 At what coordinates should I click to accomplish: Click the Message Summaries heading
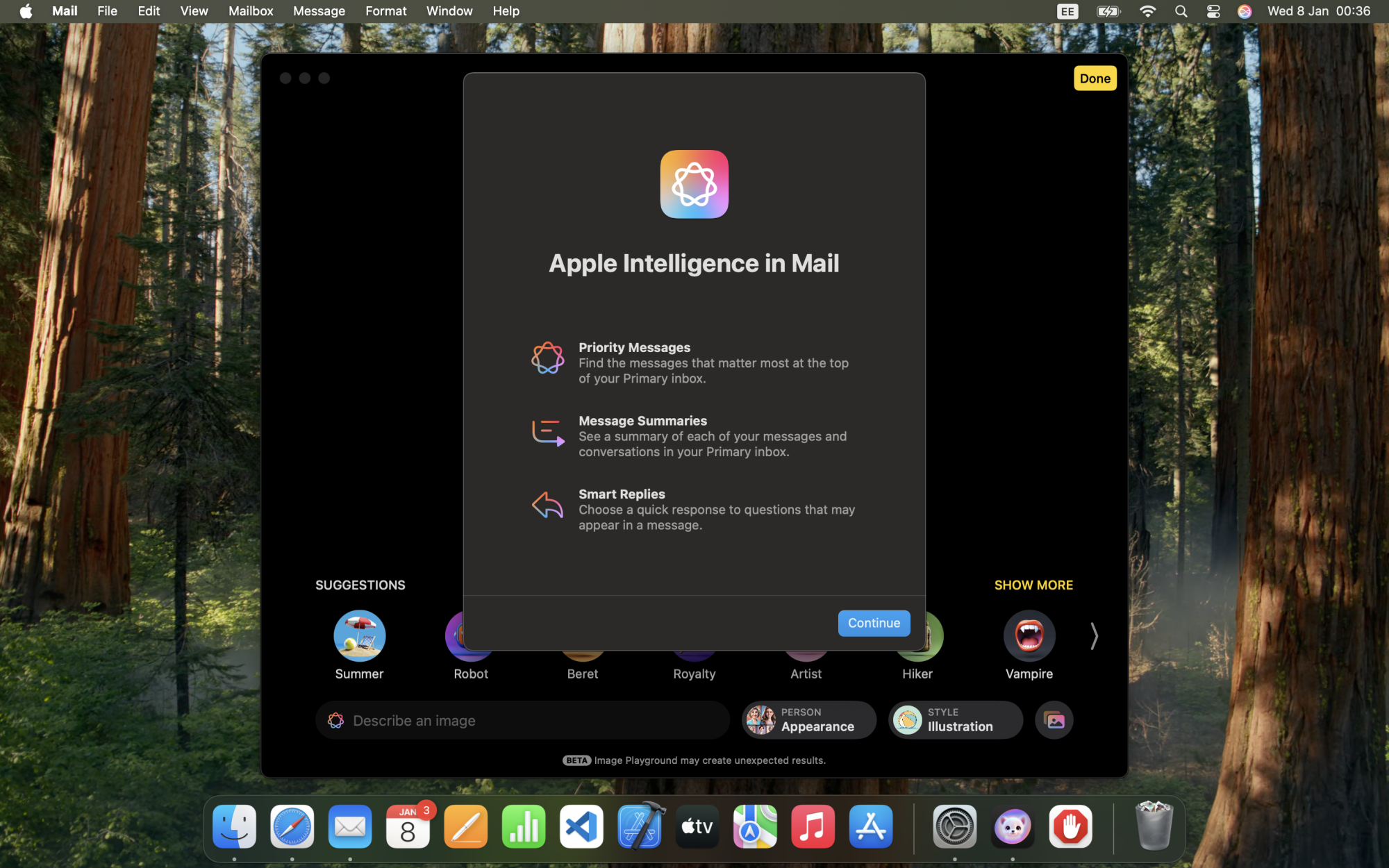pyautogui.click(x=642, y=421)
